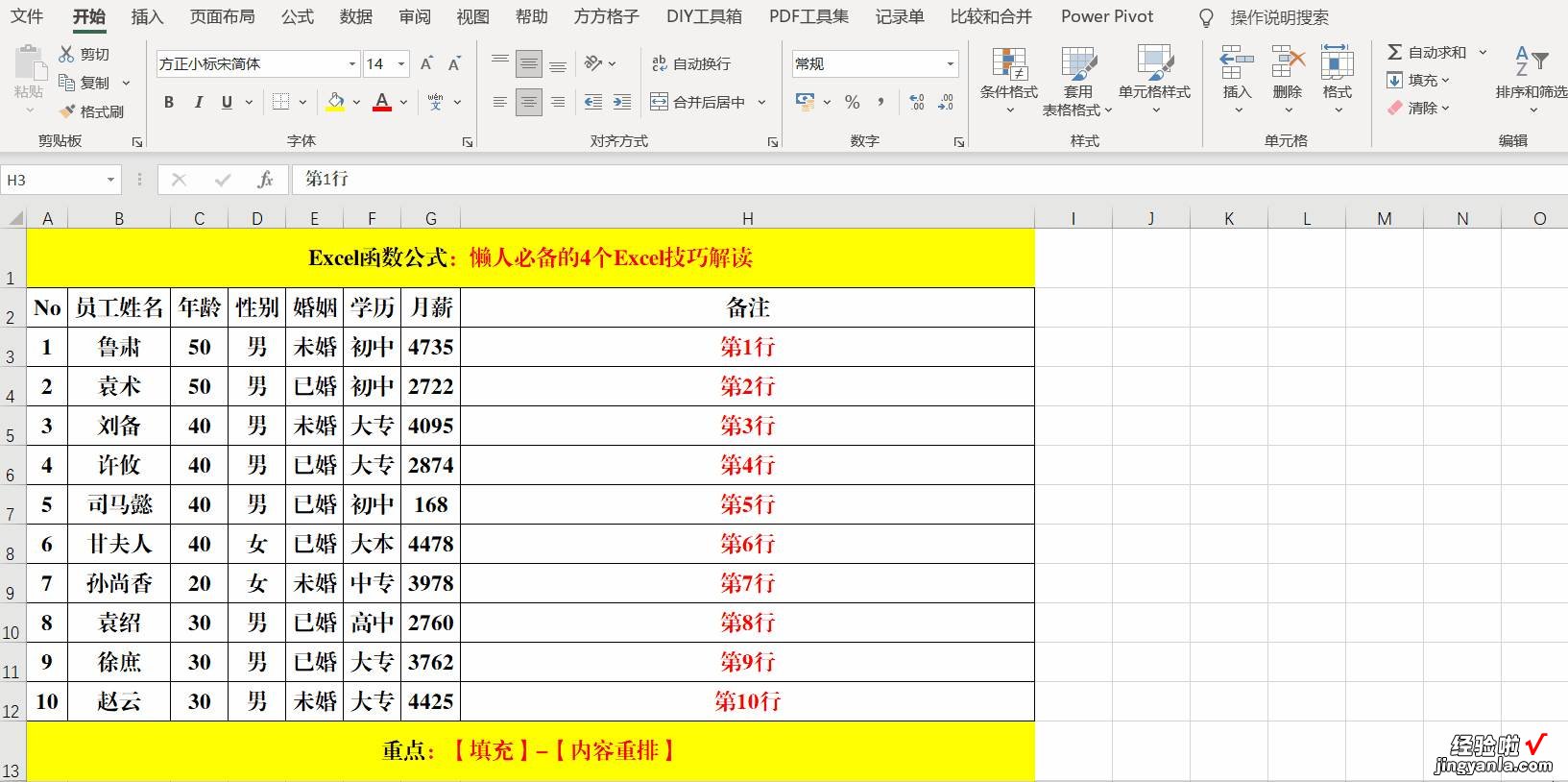Apply the yellow fill color bucket
Screen dimensions: 1568x782
pyautogui.click(x=335, y=102)
